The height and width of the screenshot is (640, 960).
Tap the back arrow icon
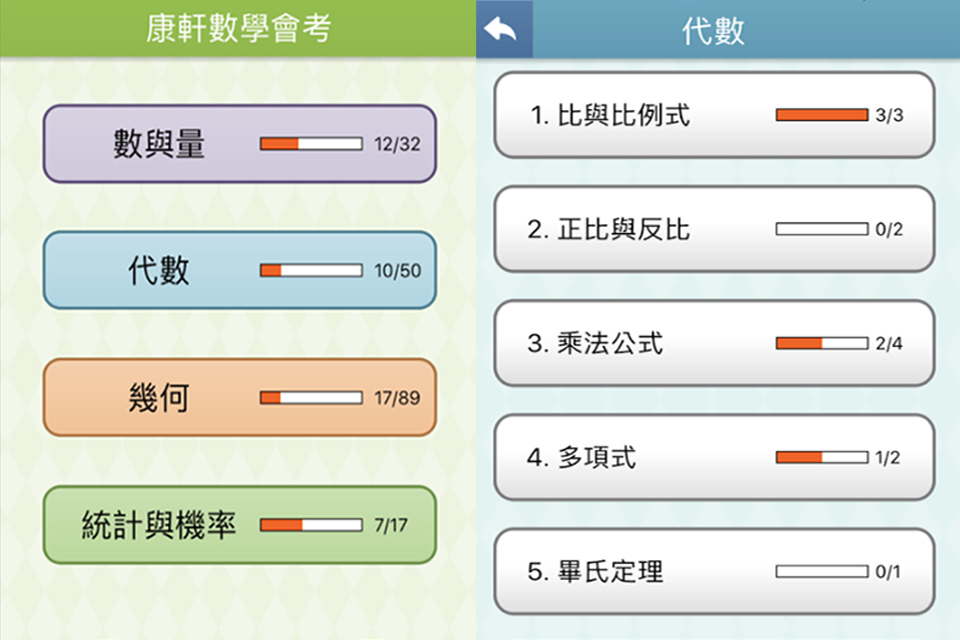pyautogui.click(x=502, y=29)
